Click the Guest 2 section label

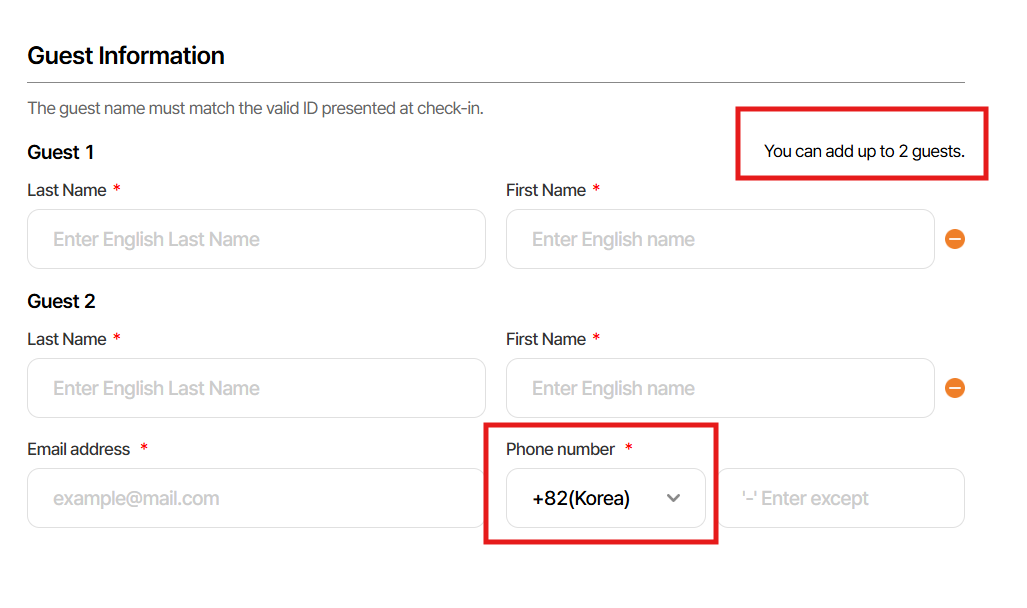(x=61, y=301)
